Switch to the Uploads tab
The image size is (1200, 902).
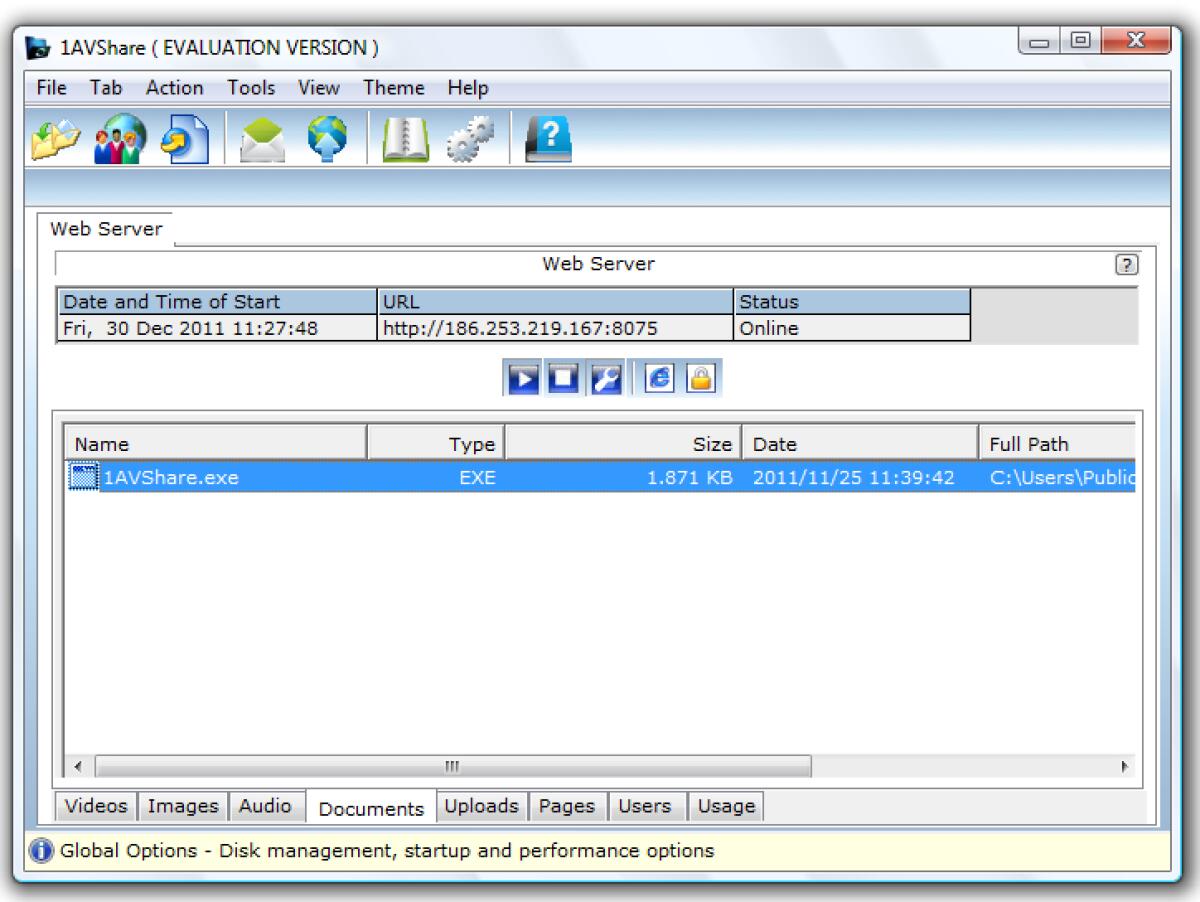[482, 806]
